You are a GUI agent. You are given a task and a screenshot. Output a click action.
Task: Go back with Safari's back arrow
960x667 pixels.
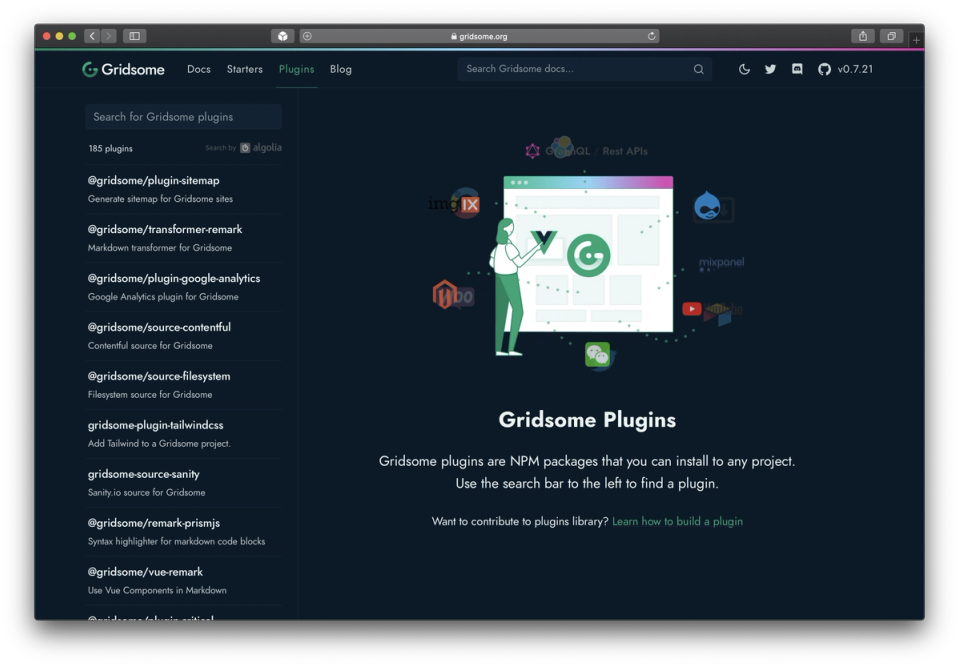click(x=92, y=36)
